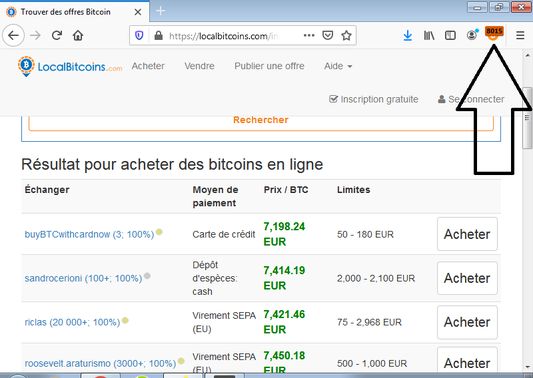
Task: Open buyBTCwithcardnow trader profile
Action: [89, 235]
